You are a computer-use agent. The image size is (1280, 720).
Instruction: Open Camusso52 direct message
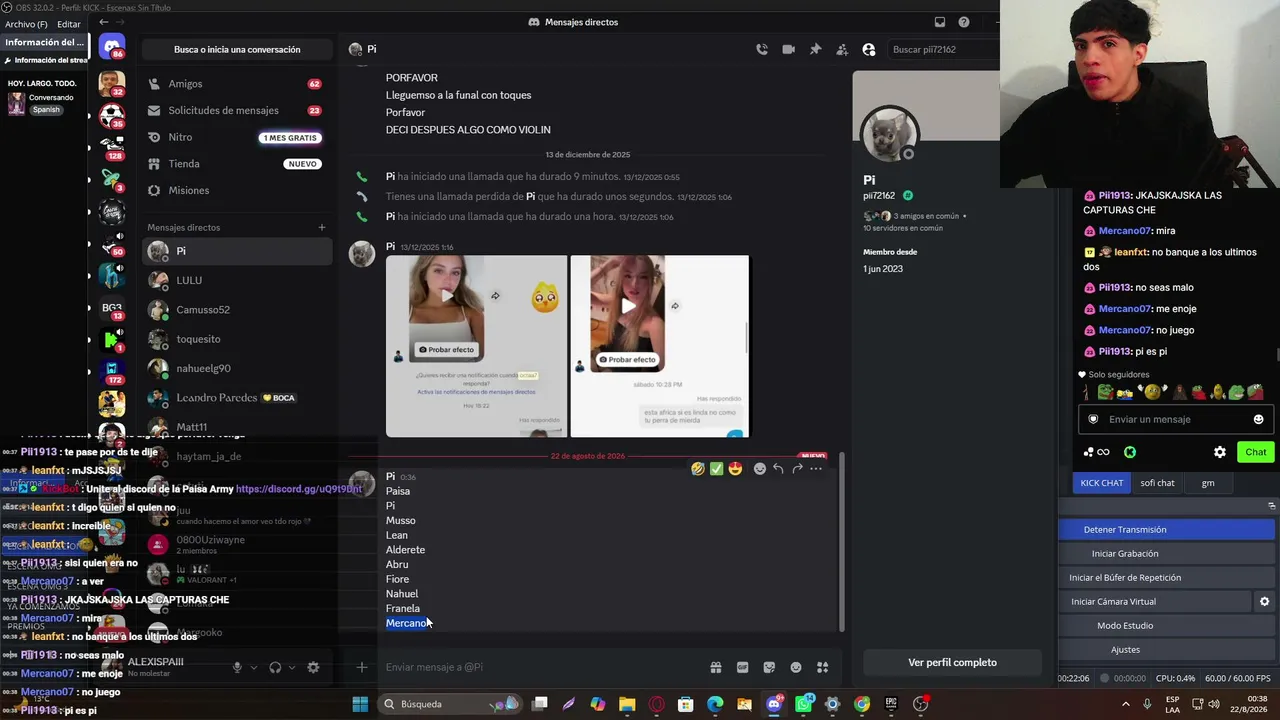237,310
